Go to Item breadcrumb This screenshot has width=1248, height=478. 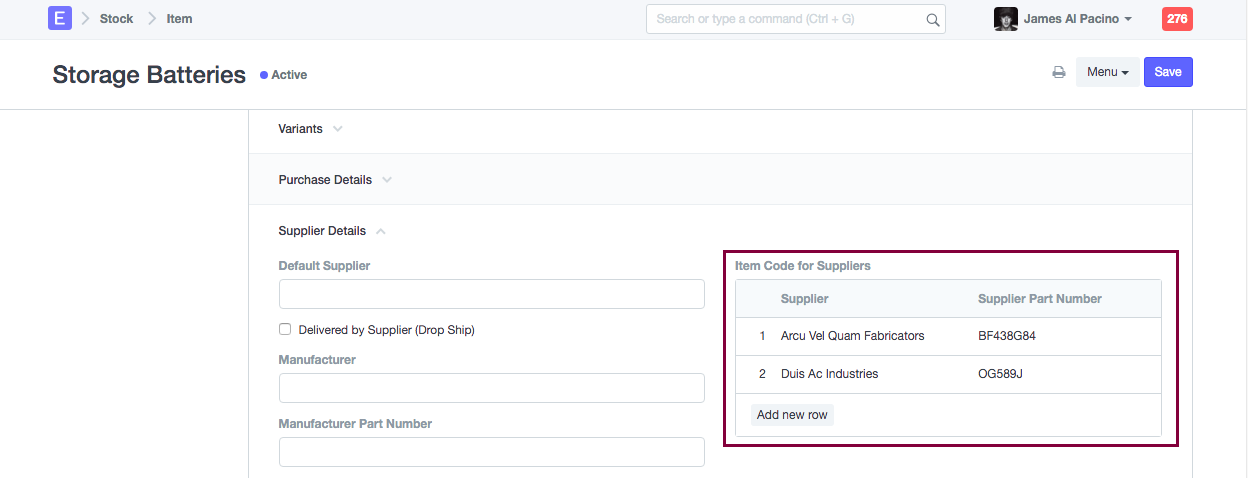pos(179,19)
